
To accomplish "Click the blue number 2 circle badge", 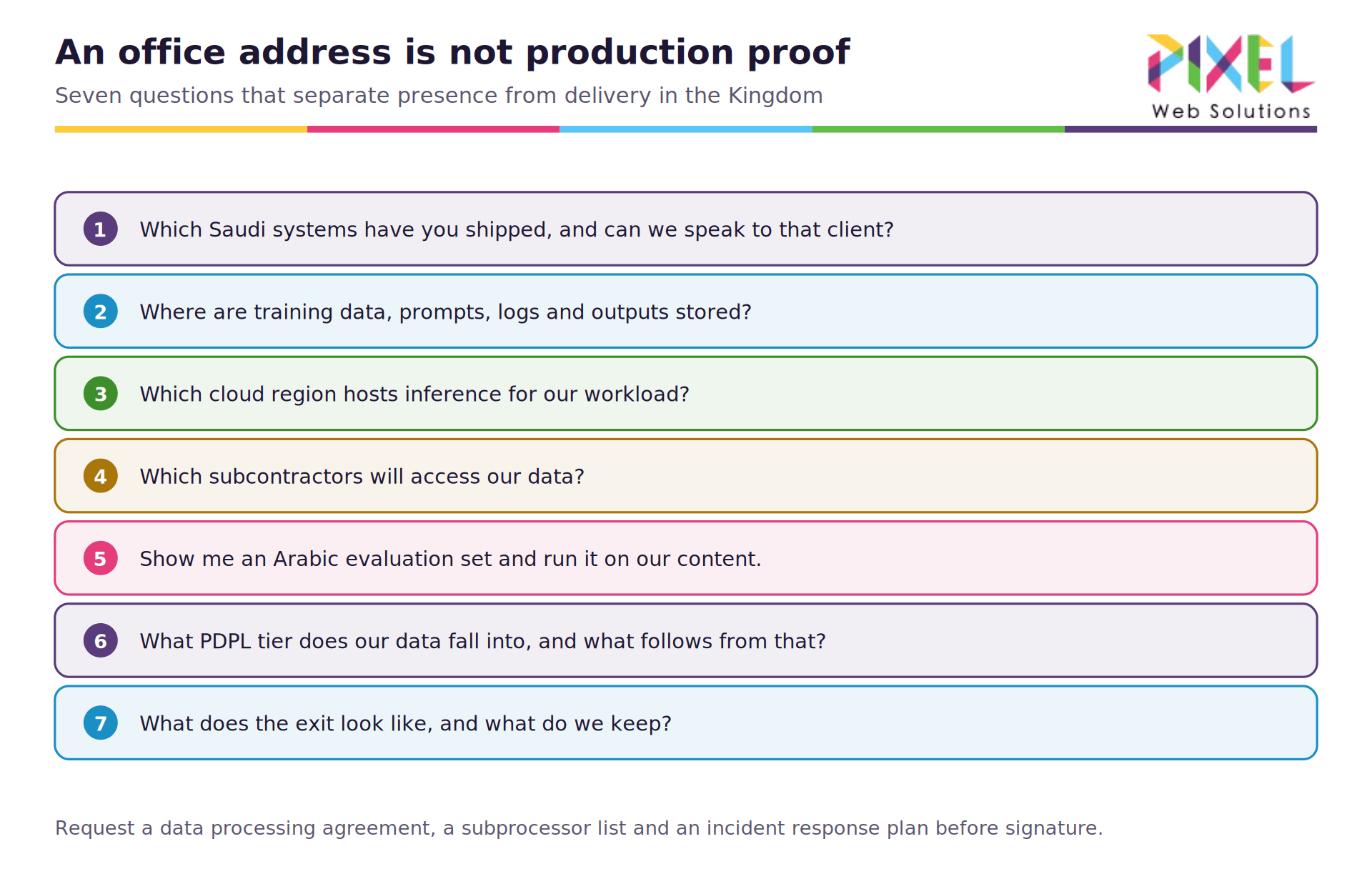I will pos(101,311).
